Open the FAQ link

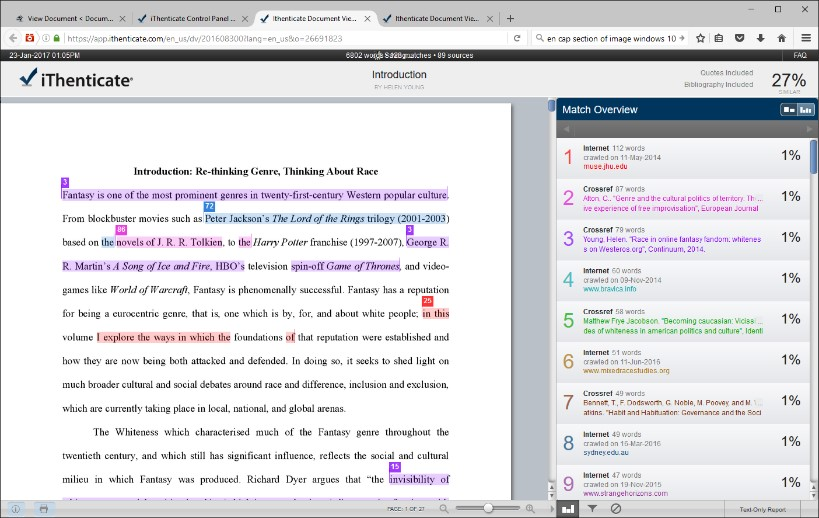800,55
